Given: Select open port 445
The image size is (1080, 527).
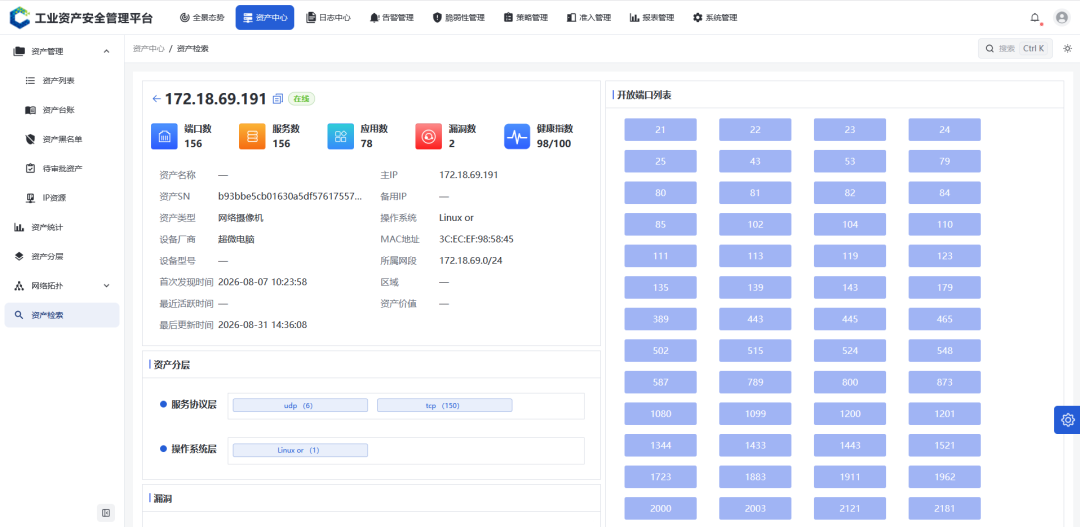Looking at the screenshot, I should (x=850, y=319).
